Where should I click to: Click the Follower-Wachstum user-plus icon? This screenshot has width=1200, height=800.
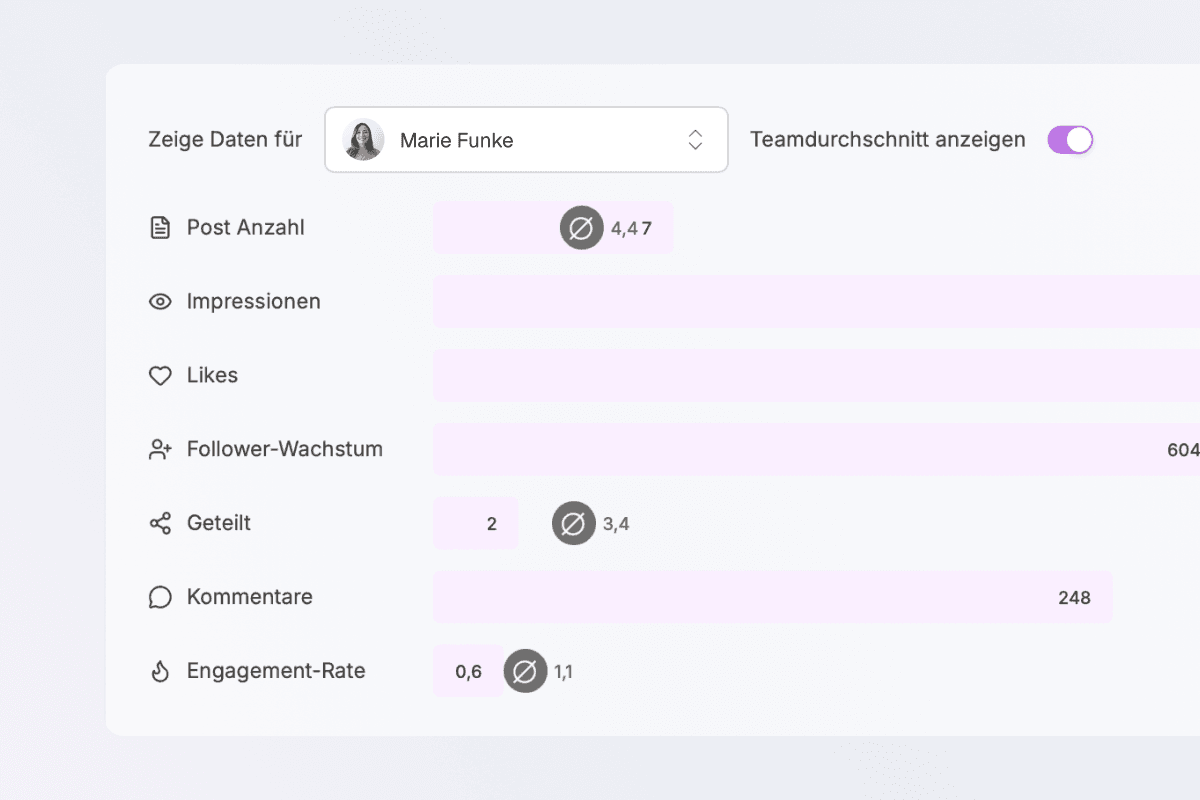pos(160,450)
